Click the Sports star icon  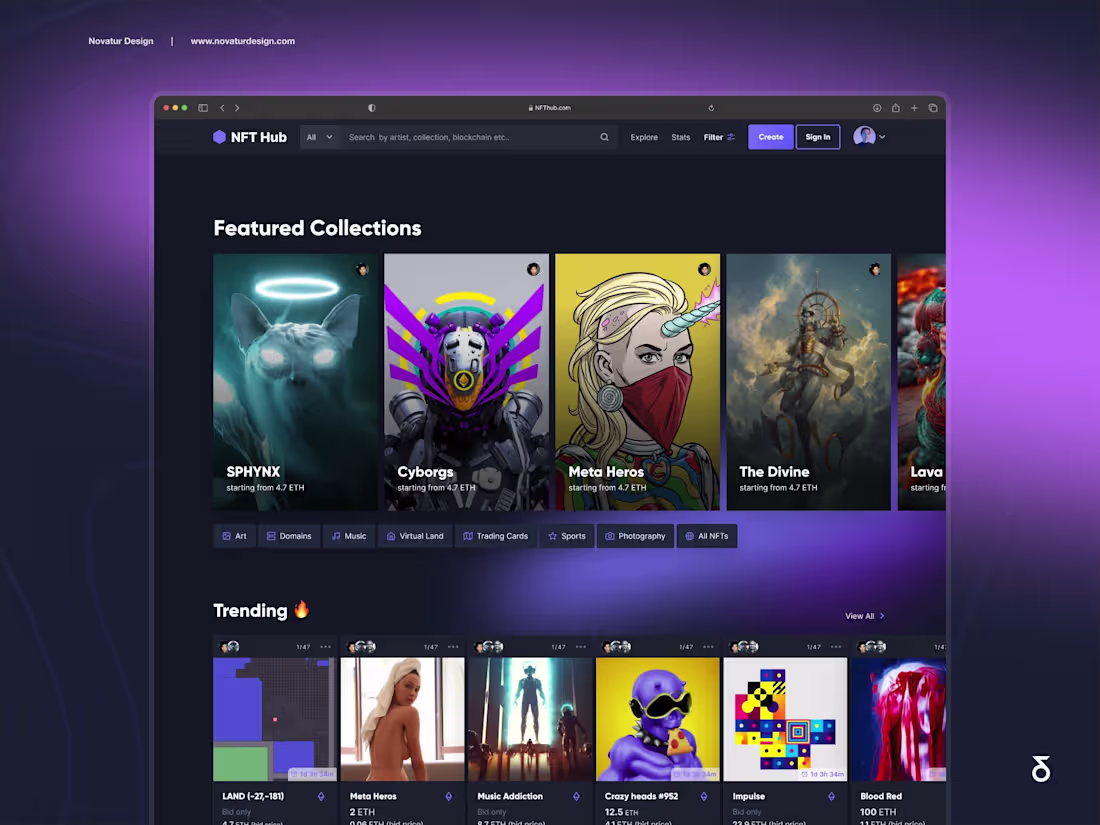click(x=553, y=536)
